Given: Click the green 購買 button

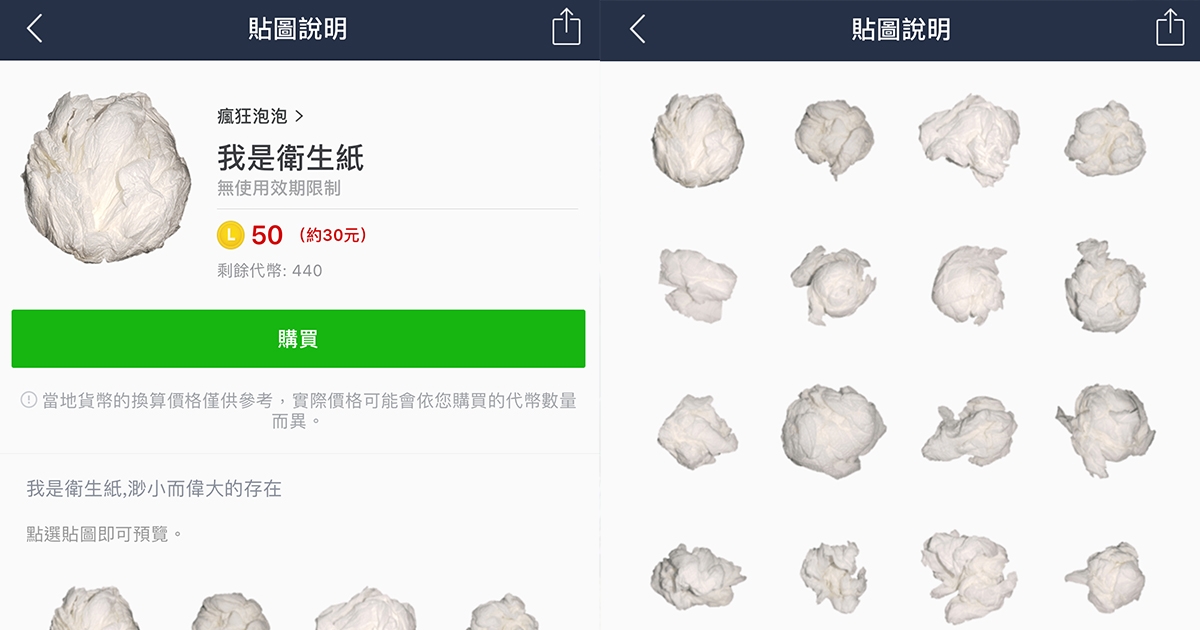Looking at the screenshot, I should coord(298,339).
